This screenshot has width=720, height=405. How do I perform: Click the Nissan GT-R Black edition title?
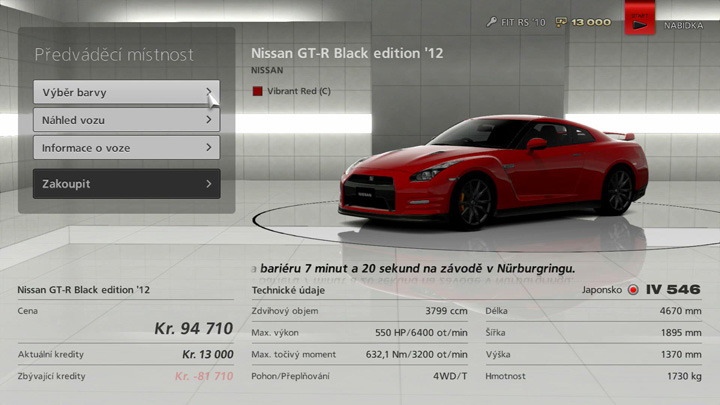346,53
